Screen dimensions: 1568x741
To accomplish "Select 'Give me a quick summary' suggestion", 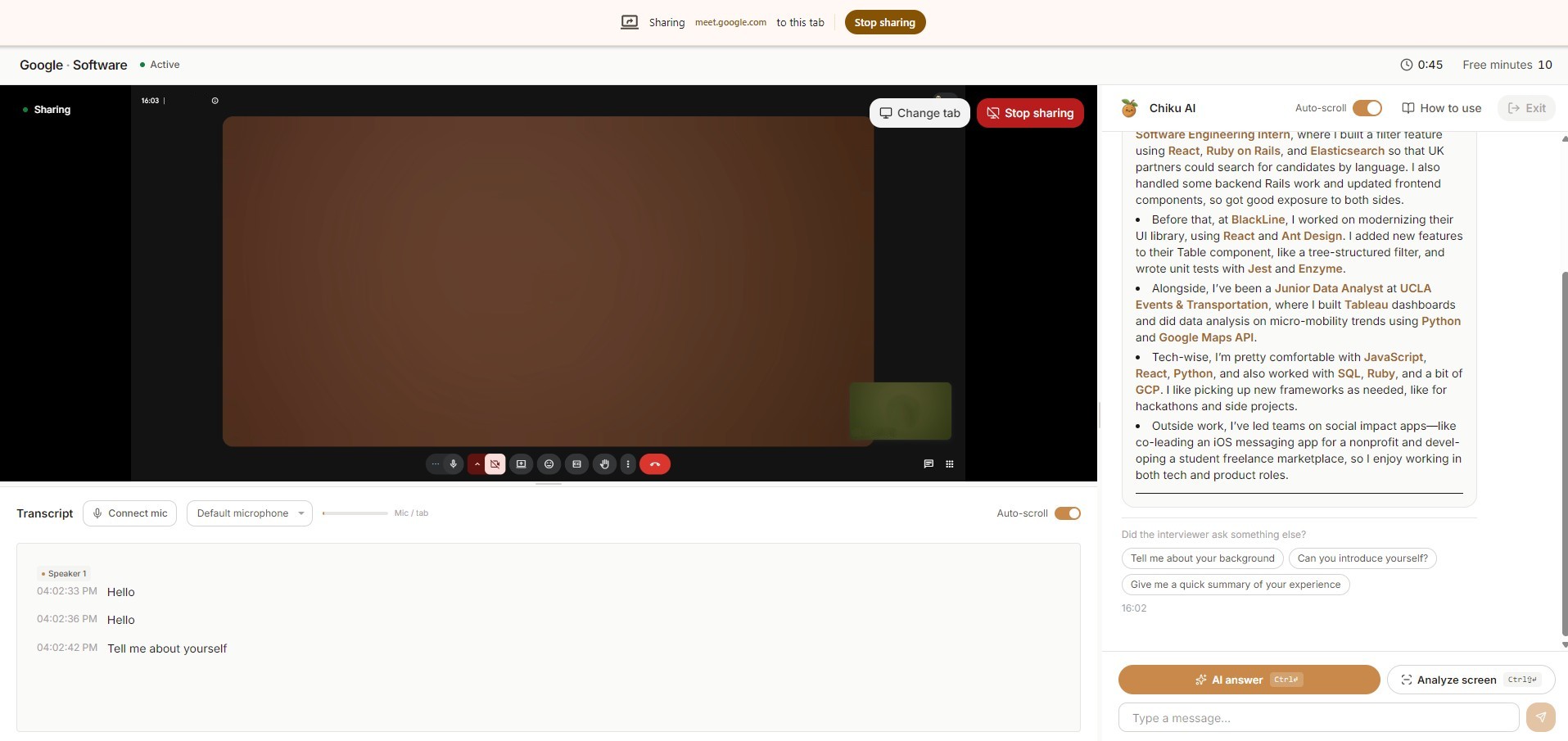I will [x=1236, y=585].
